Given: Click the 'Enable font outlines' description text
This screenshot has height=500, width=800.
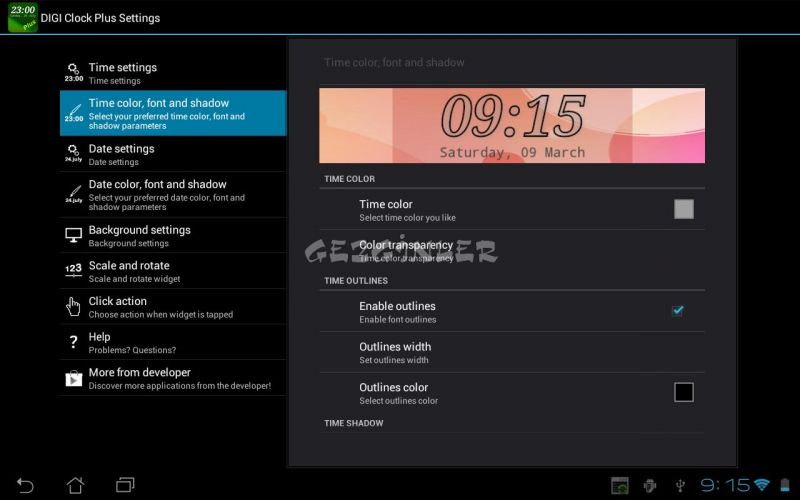Looking at the screenshot, I should 397,320.
